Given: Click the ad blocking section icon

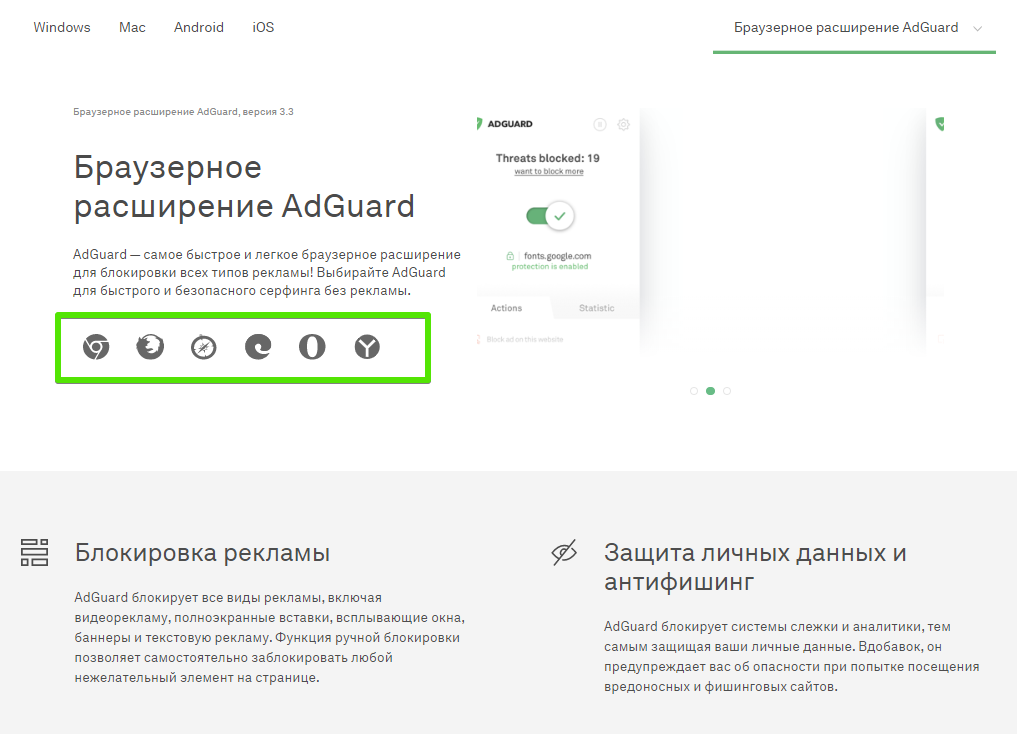Looking at the screenshot, I should pos(34,552).
